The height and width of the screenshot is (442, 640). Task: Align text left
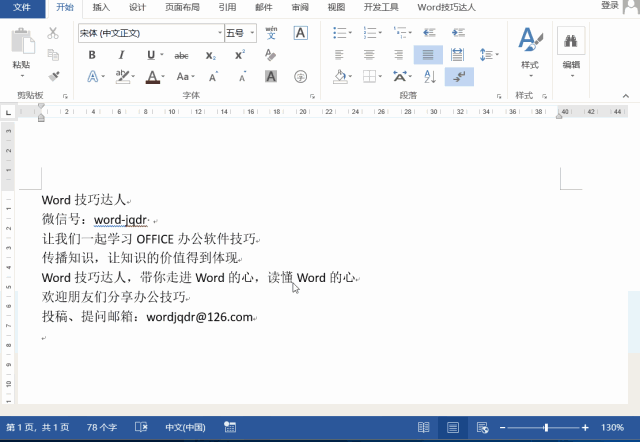339,54
